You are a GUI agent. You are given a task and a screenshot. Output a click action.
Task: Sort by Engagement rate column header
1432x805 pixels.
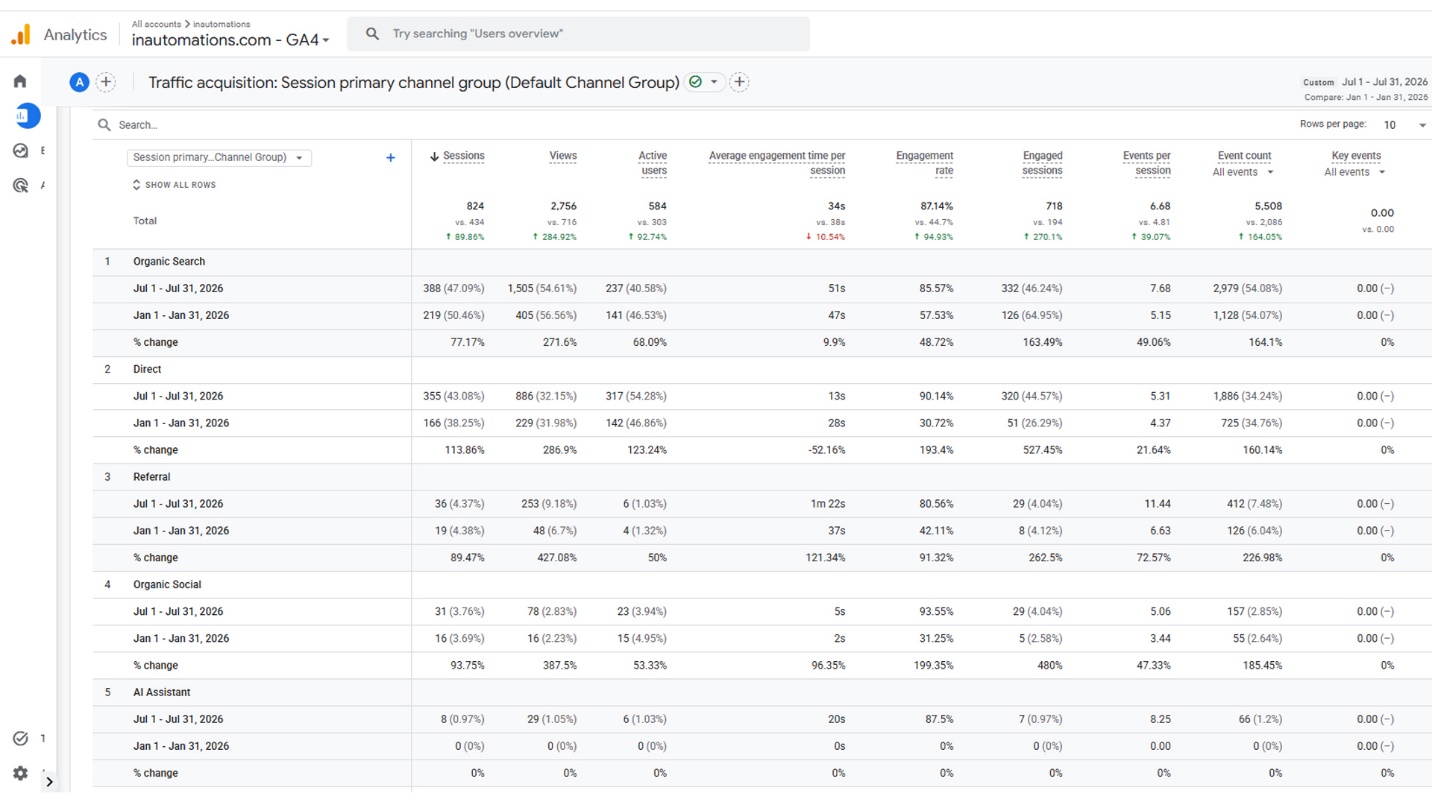click(925, 163)
